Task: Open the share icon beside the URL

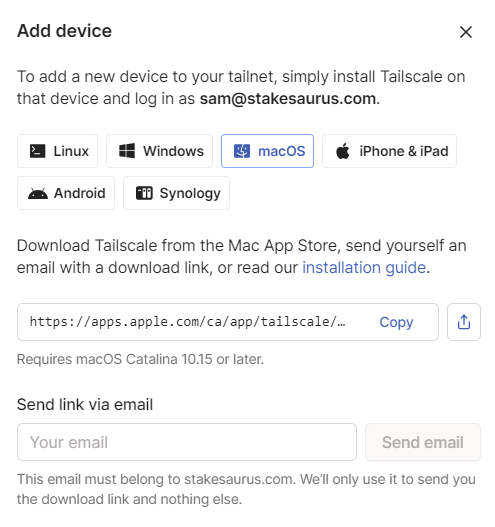Action: pos(464,322)
